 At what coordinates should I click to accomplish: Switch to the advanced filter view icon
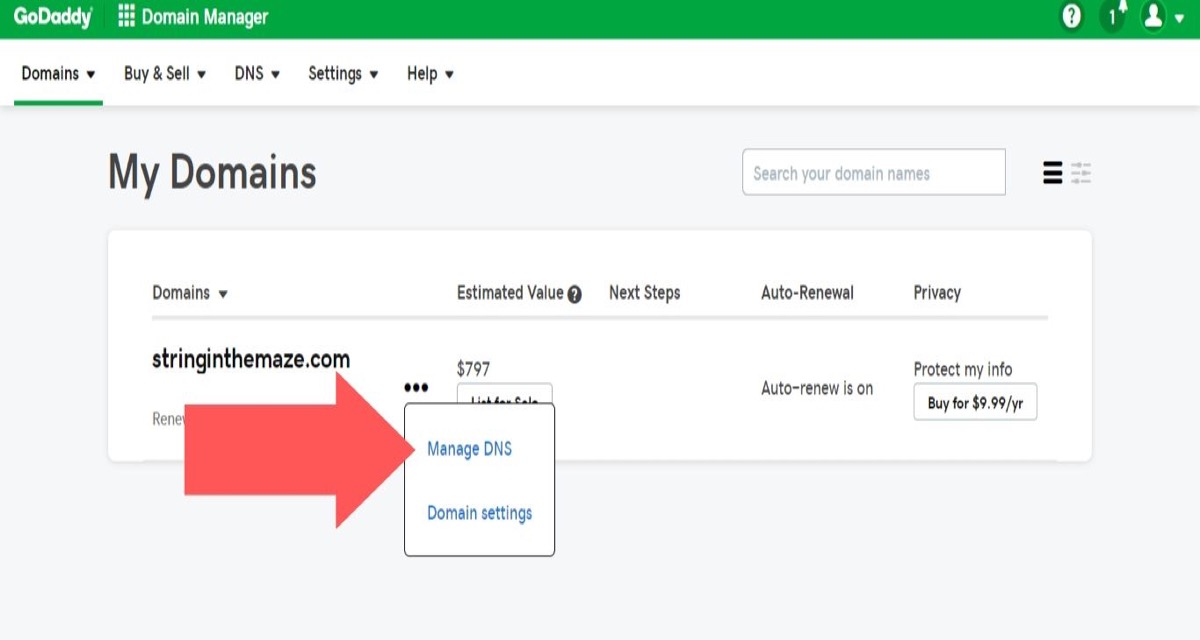coord(1081,173)
